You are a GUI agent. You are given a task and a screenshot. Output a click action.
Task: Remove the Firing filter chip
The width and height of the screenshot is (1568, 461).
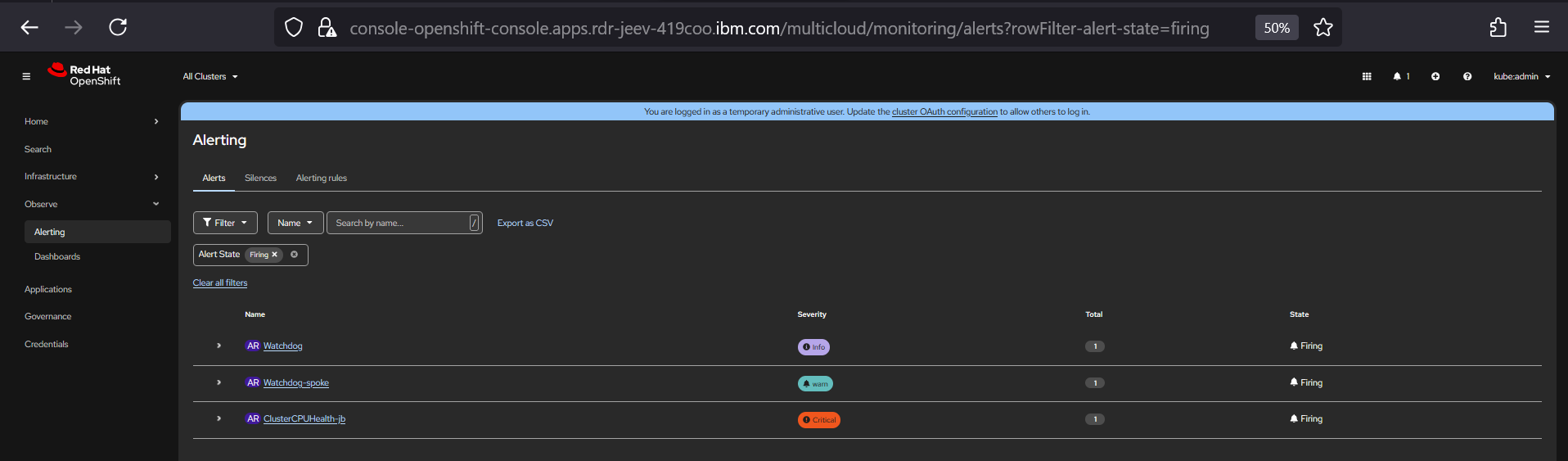click(275, 255)
